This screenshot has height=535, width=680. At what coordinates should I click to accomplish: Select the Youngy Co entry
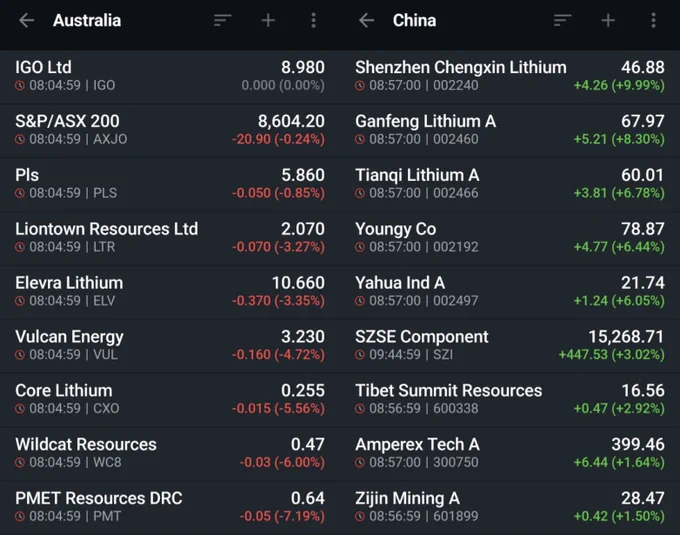[x=510, y=238]
